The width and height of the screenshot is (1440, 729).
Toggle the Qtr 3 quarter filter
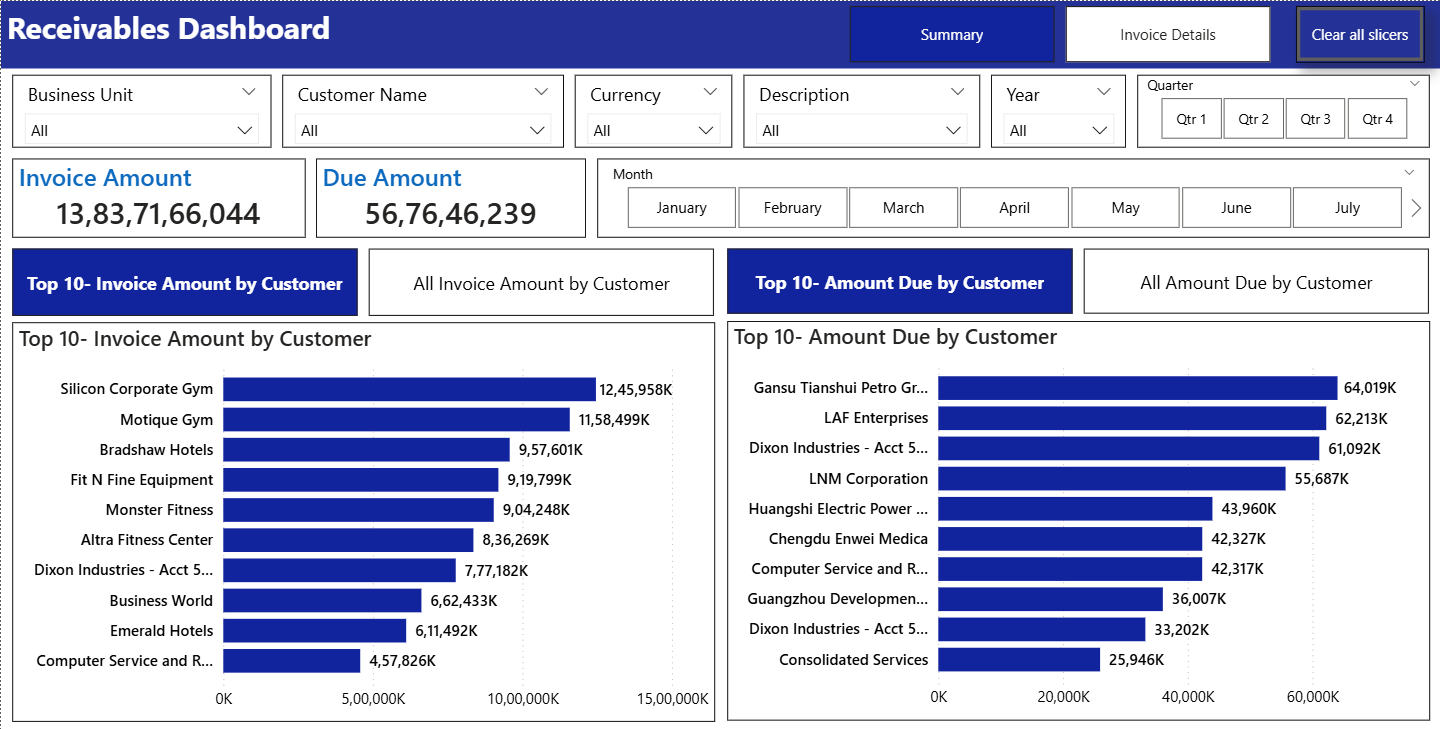(x=1315, y=119)
